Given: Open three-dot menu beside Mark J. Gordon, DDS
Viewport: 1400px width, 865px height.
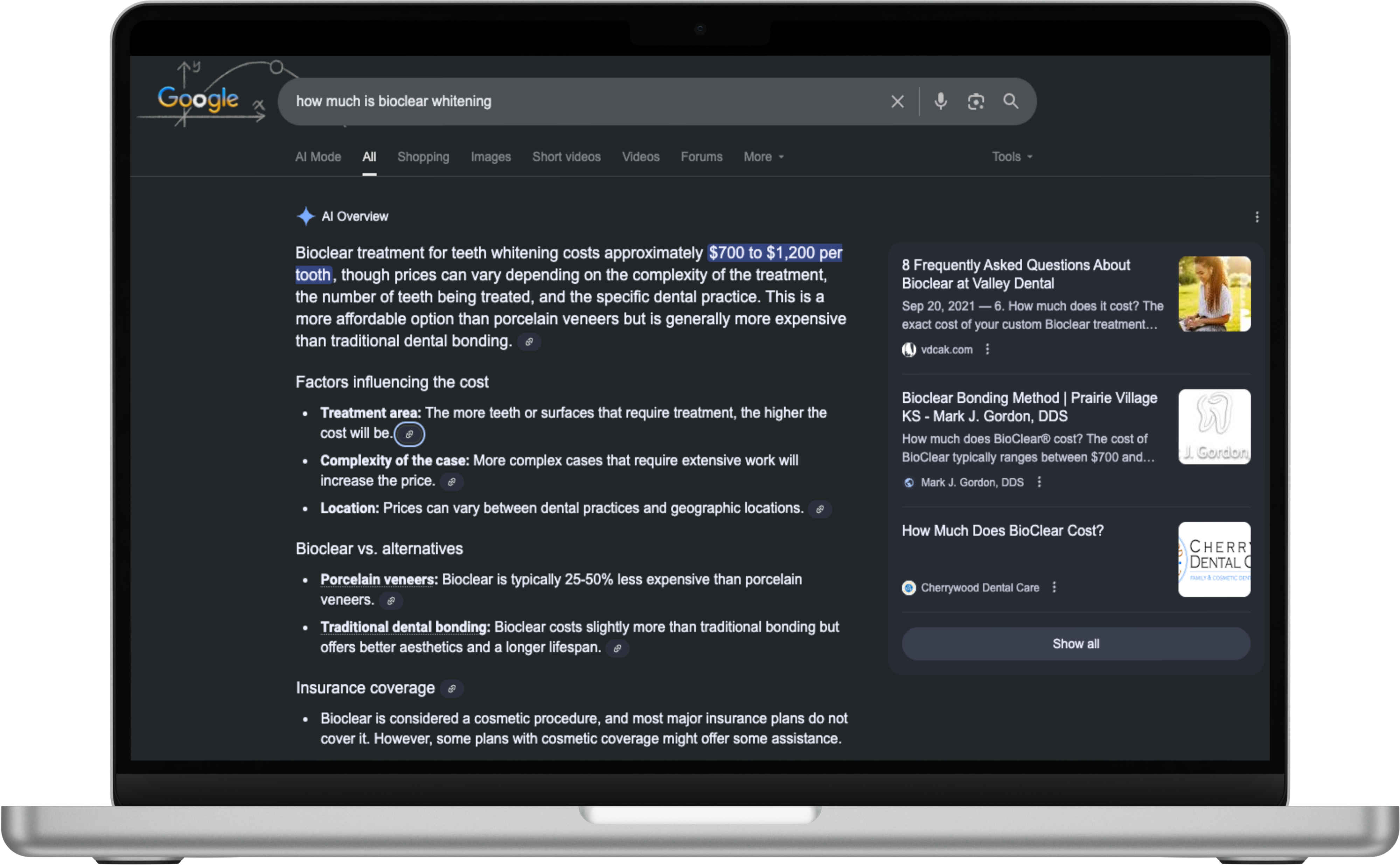Looking at the screenshot, I should [1039, 482].
